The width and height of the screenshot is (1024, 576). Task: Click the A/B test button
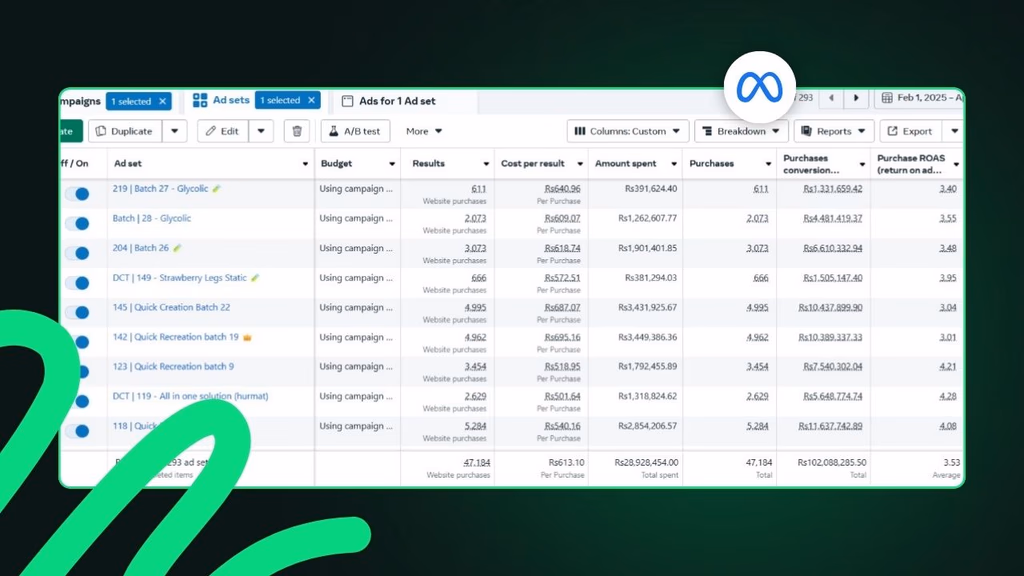pyautogui.click(x=355, y=131)
